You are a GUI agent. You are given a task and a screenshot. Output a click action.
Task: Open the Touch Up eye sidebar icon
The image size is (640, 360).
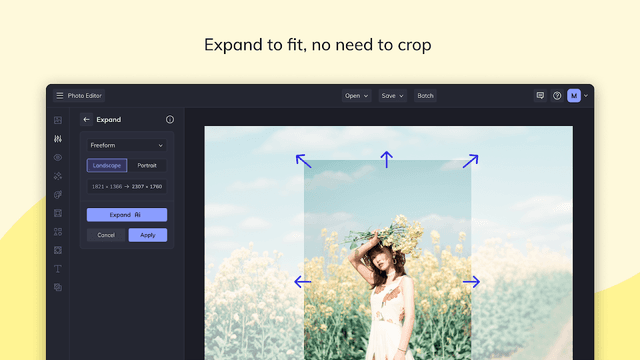coord(58,158)
